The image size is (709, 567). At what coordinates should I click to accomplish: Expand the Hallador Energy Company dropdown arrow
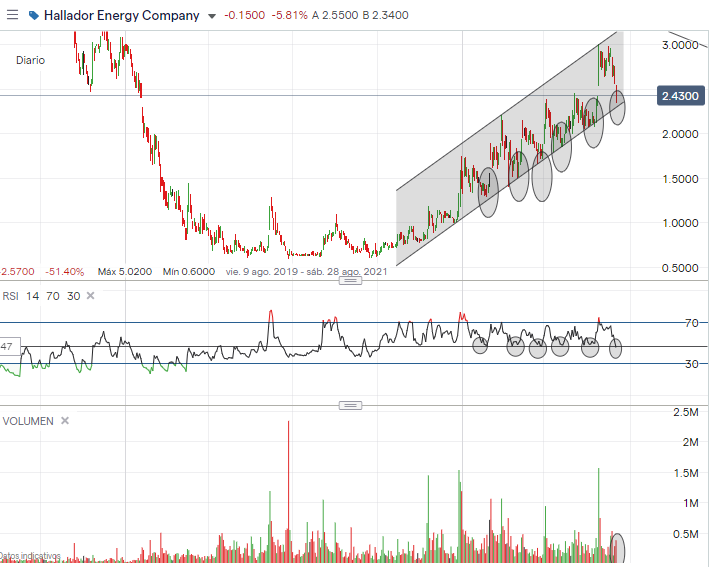pos(212,16)
